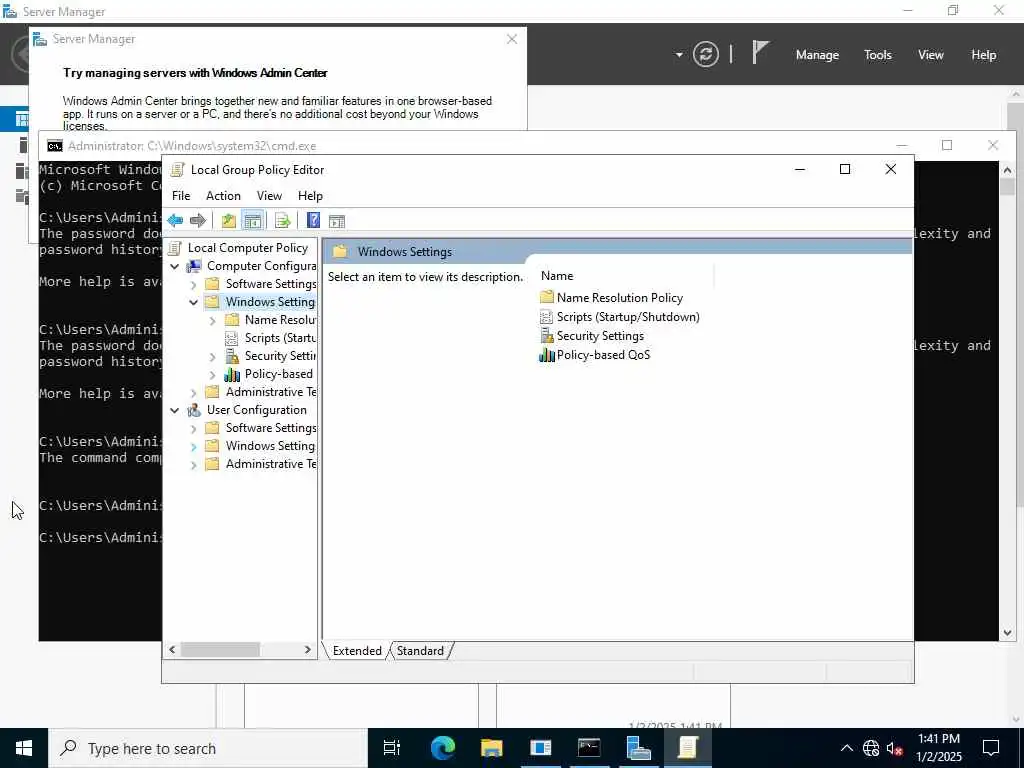
Task: Toggle Show/Hide Console Tree toolbar icon
Action: pos(253,221)
